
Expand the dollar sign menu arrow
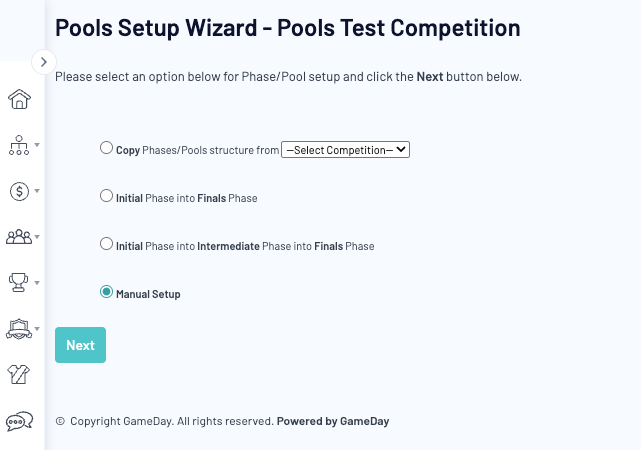[x=37, y=190]
